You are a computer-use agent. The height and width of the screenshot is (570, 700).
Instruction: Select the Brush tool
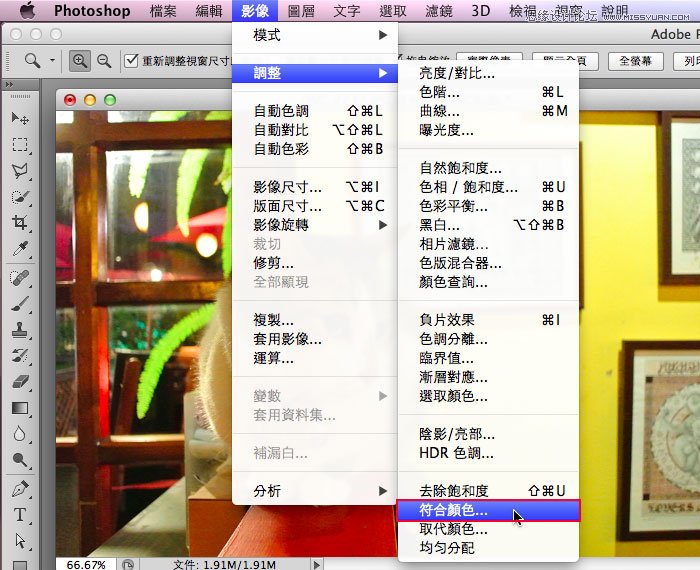click(20, 304)
